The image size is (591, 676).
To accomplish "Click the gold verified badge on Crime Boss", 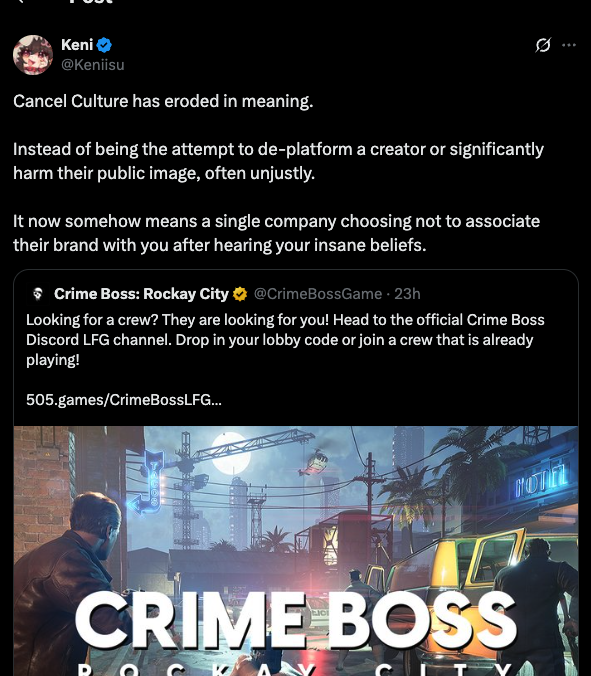I will (x=240, y=294).
